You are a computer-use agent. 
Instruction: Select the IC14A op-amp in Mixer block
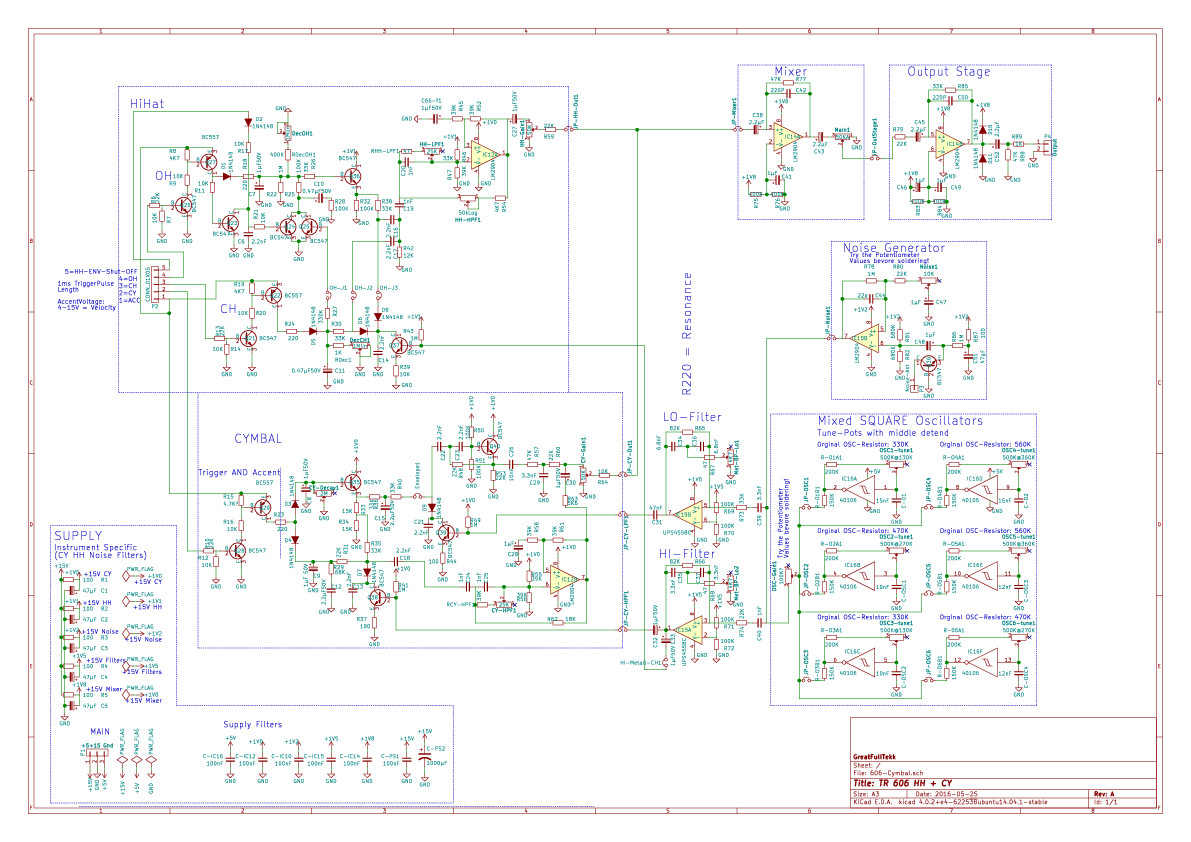click(x=786, y=136)
